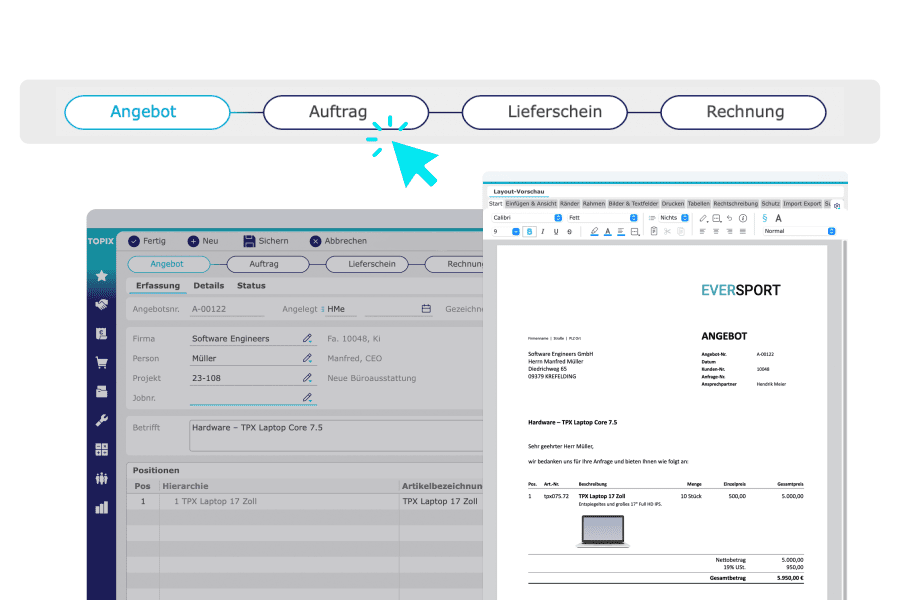
Task: Open the calendar date picker icon
Action: [426, 309]
